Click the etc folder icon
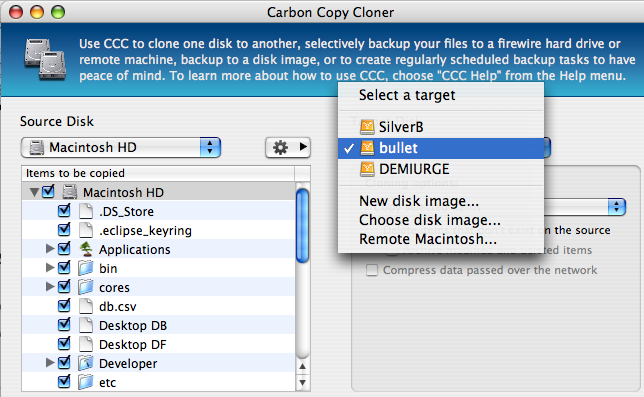Image resolution: width=644 pixels, height=397 pixels. (x=85, y=382)
